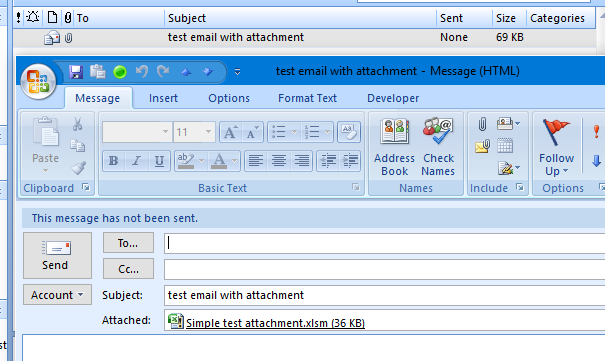This screenshot has height=361, width=605.
Task: Cut selection with the scissors icon
Action: pos(78,124)
